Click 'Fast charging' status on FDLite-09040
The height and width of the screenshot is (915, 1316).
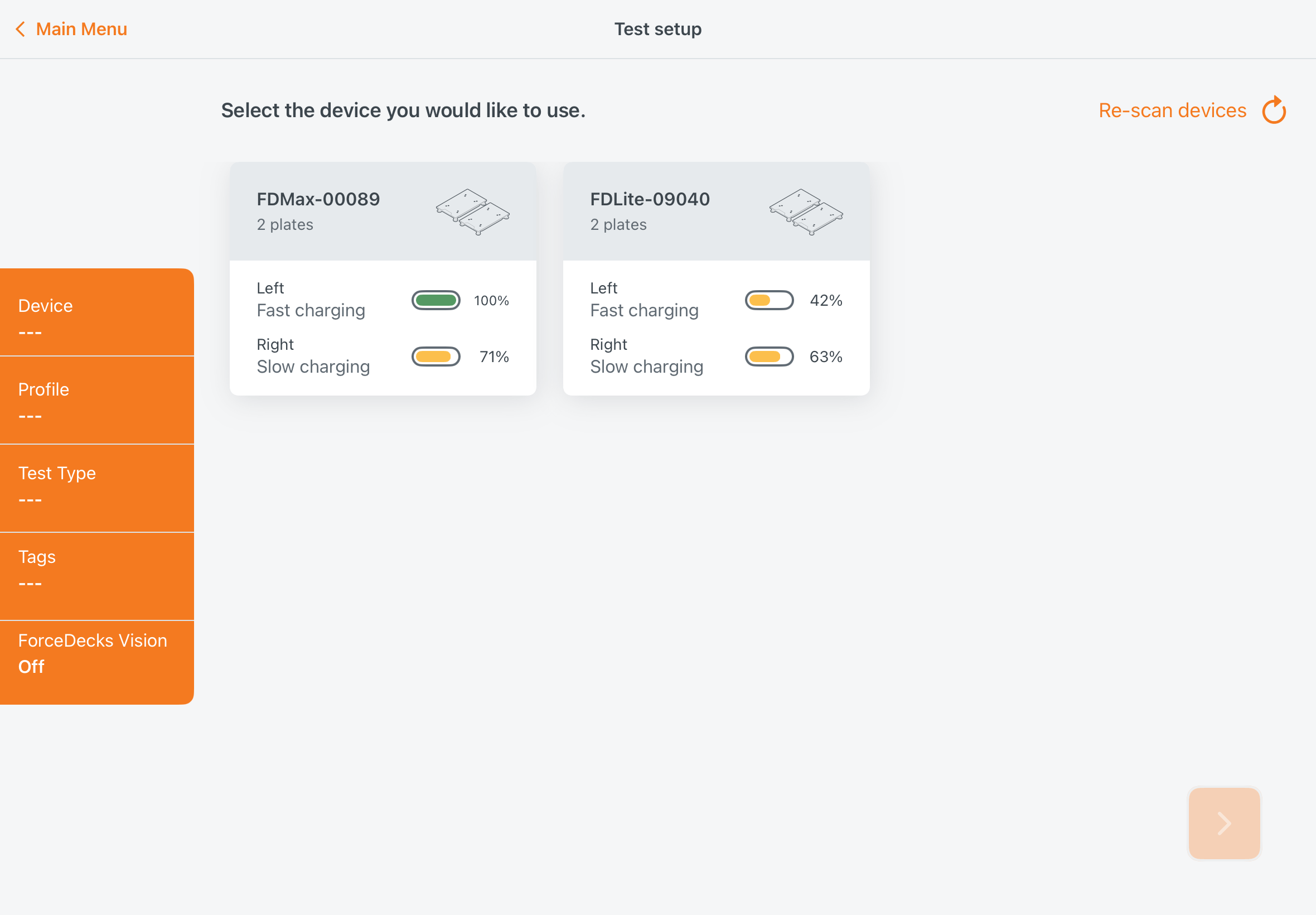[x=645, y=310]
